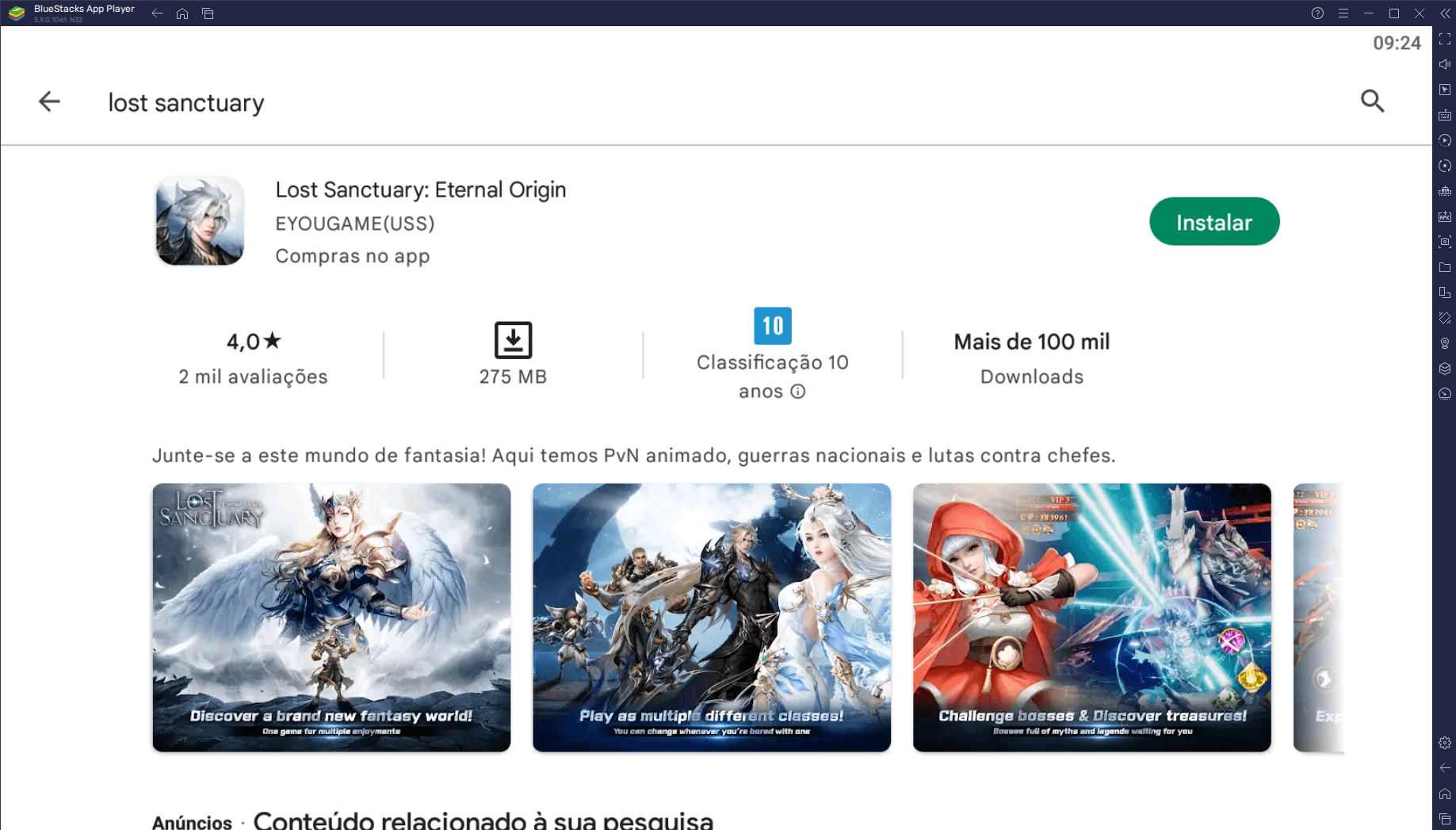Open the Play Store search magnifier

(x=1372, y=101)
